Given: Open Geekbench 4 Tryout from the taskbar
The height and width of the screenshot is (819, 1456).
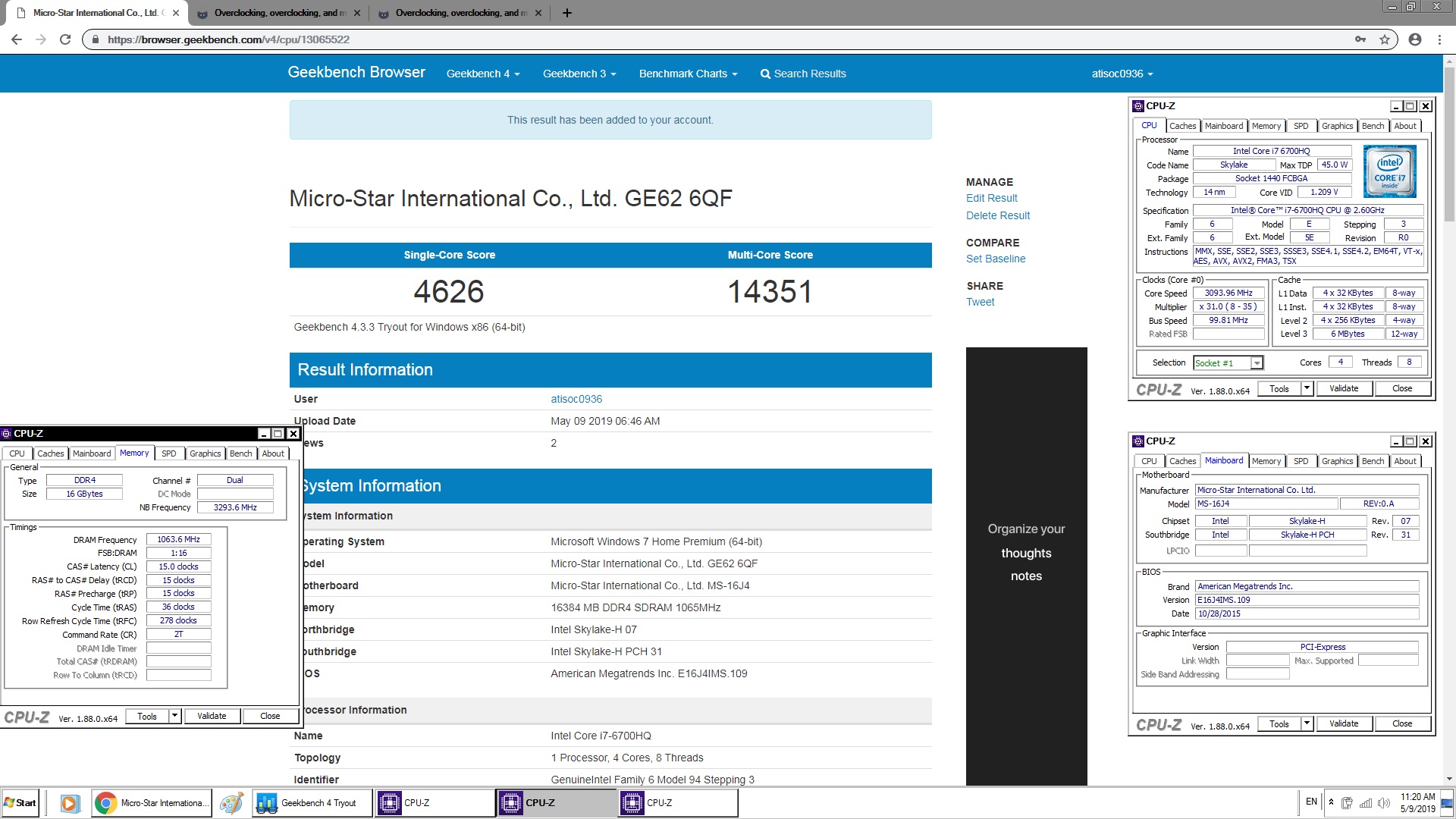Looking at the screenshot, I should [x=312, y=803].
